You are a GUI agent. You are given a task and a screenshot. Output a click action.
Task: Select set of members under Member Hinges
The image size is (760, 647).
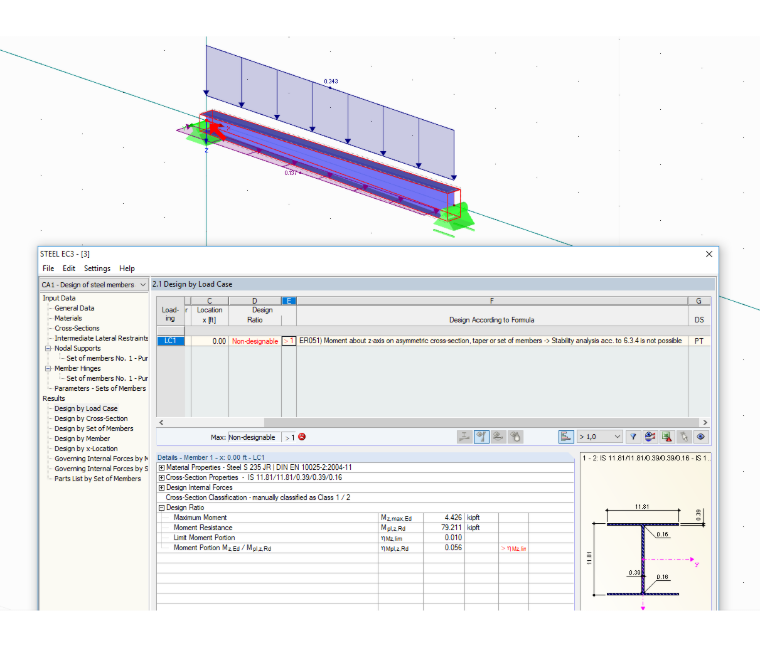pyautogui.click(x=107, y=379)
